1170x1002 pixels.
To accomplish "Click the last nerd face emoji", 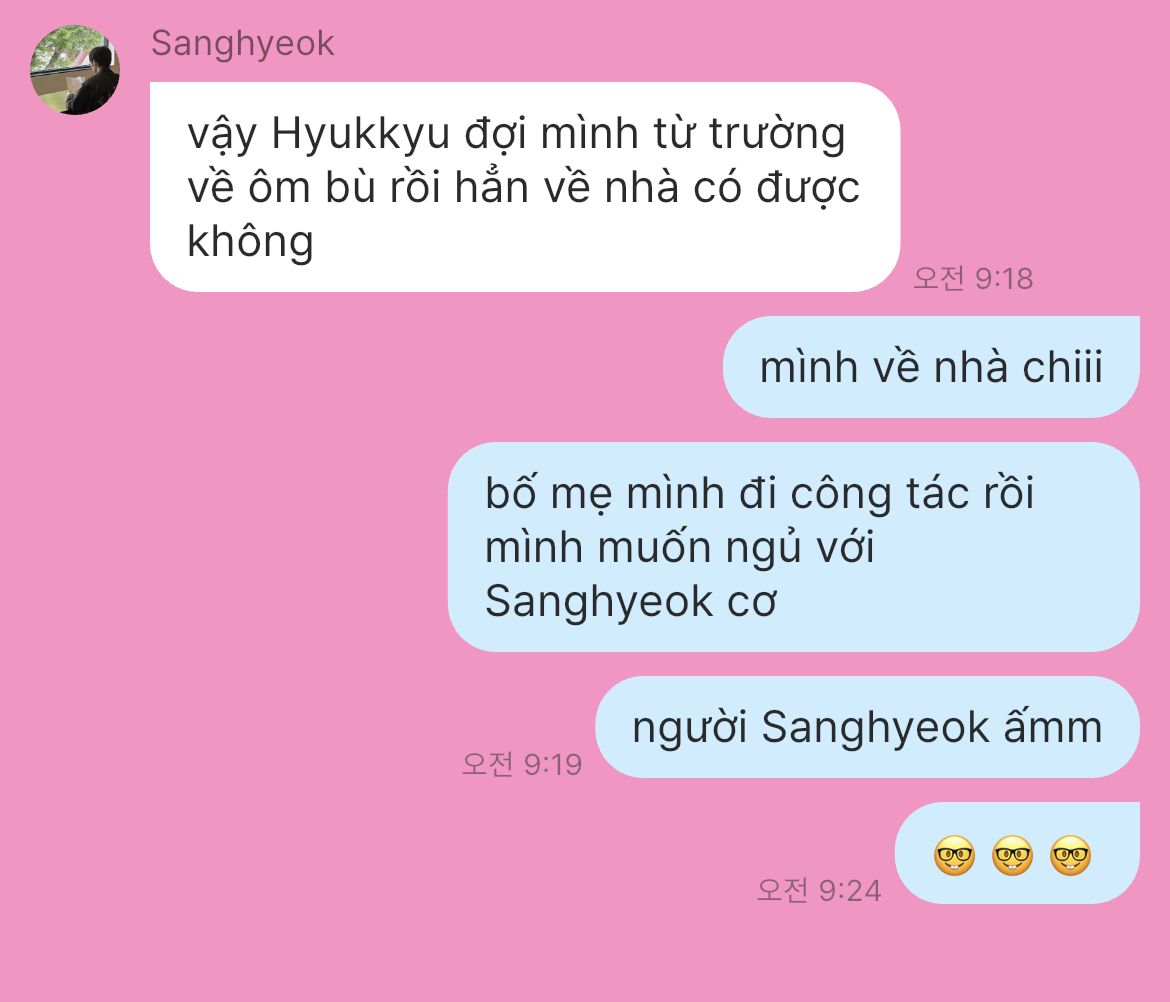I will 1071,855.
